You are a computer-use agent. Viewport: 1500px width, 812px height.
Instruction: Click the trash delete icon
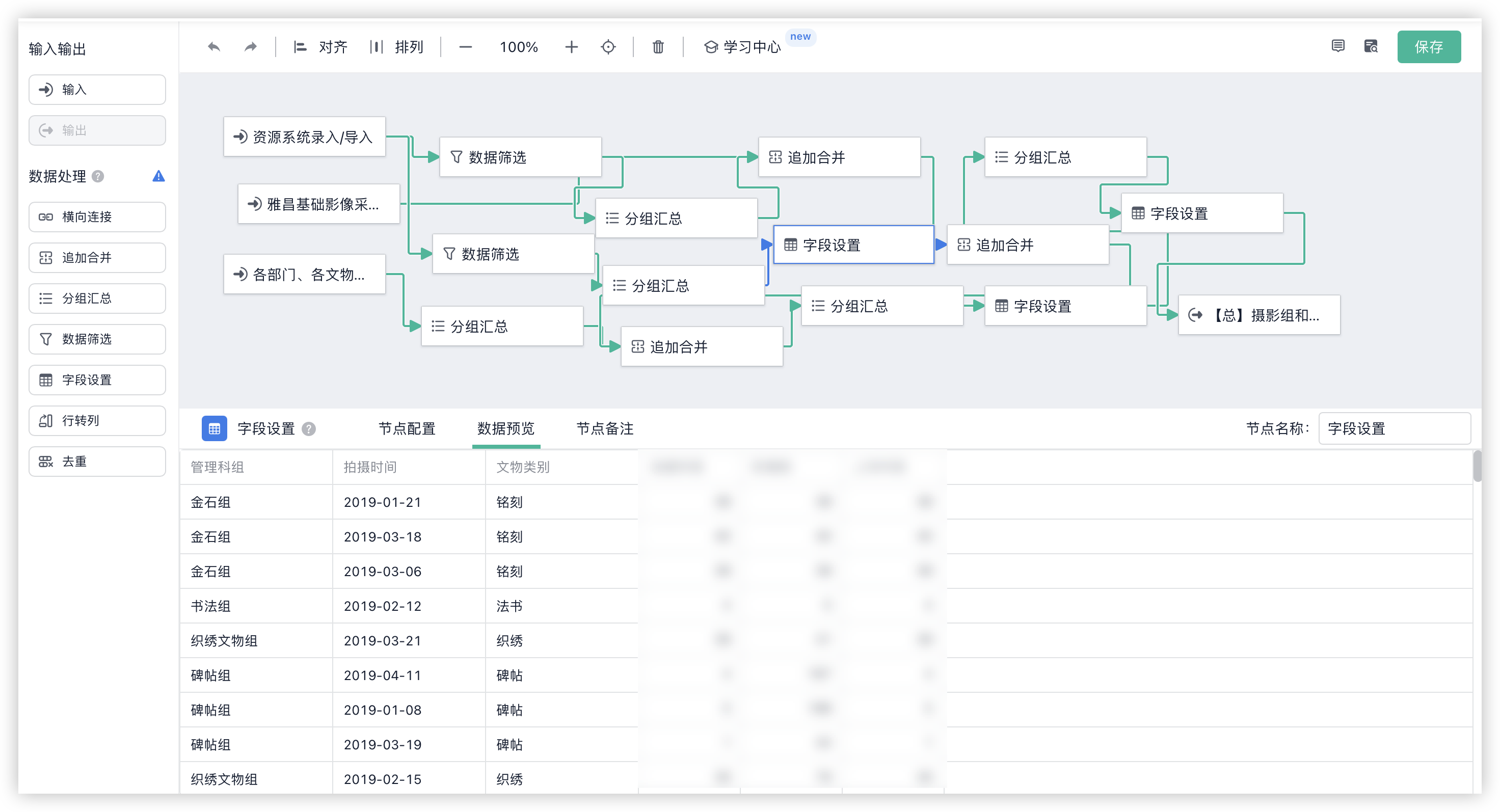click(x=658, y=46)
